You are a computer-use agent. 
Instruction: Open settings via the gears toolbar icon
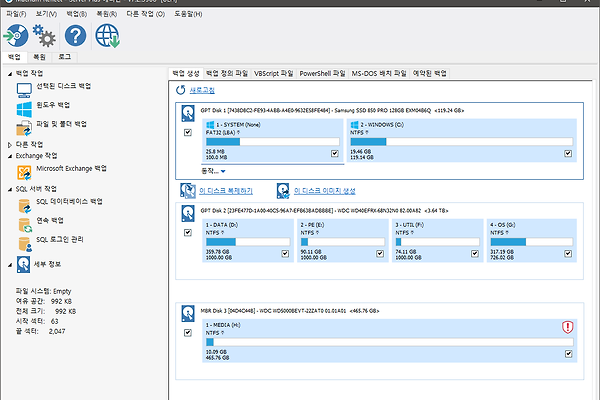45,37
